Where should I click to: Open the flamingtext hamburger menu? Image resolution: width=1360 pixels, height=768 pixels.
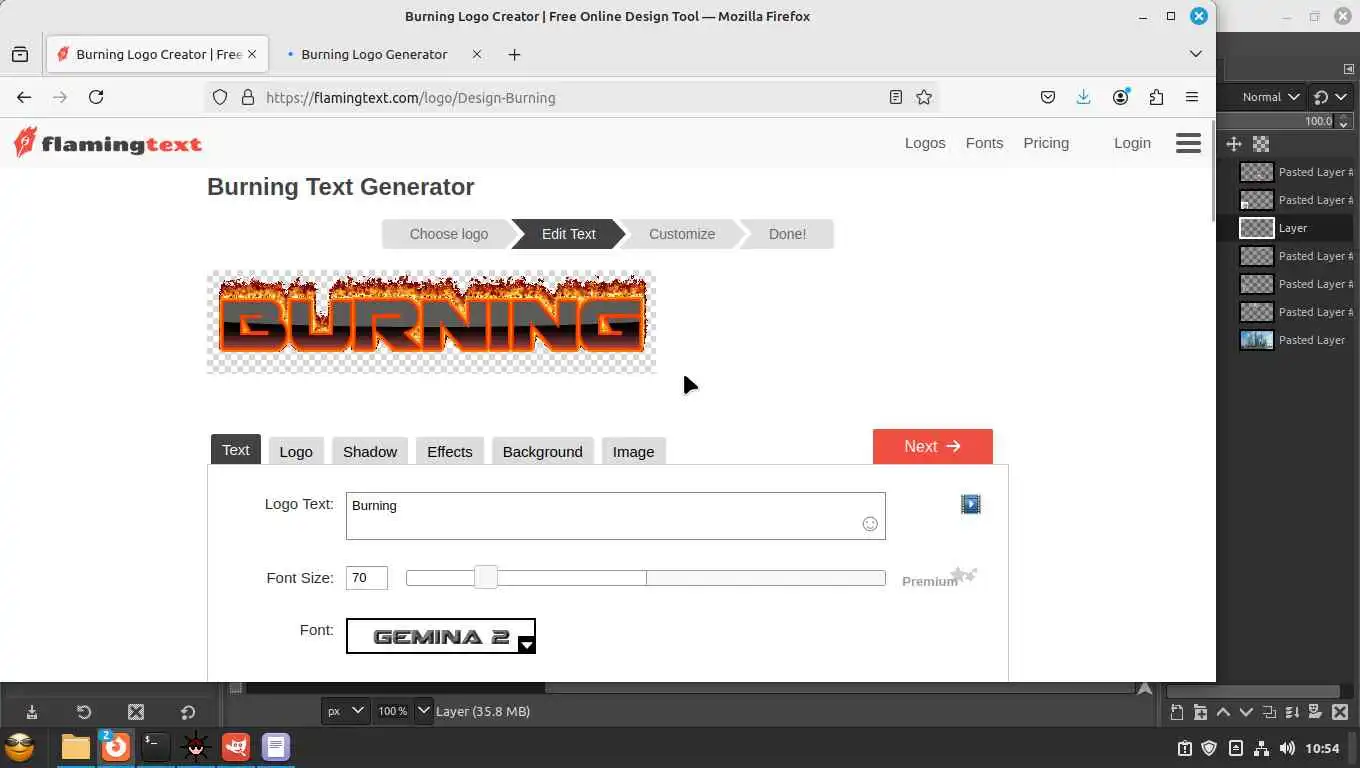click(1188, 143)
